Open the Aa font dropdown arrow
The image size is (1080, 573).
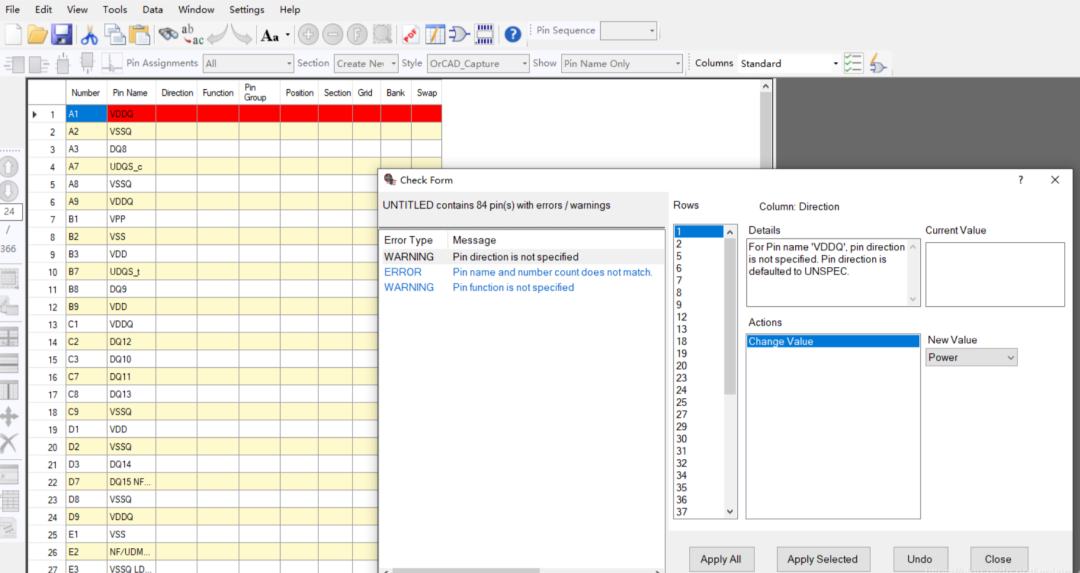click(x=288, y=34)
